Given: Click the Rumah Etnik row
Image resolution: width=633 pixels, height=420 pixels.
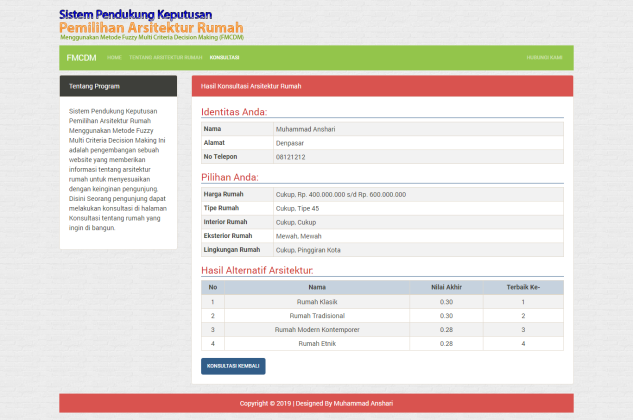Looking at the screenshot, I should pos(317,343).
